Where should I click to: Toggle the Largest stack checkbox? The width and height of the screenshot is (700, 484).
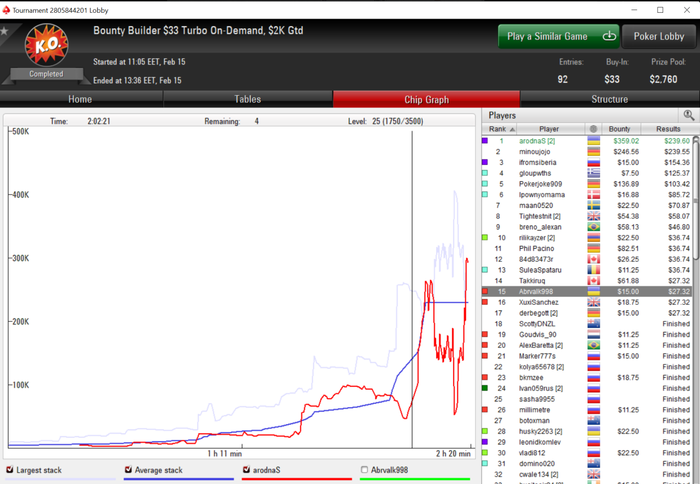pyautogui.click(x=9, y=470)
